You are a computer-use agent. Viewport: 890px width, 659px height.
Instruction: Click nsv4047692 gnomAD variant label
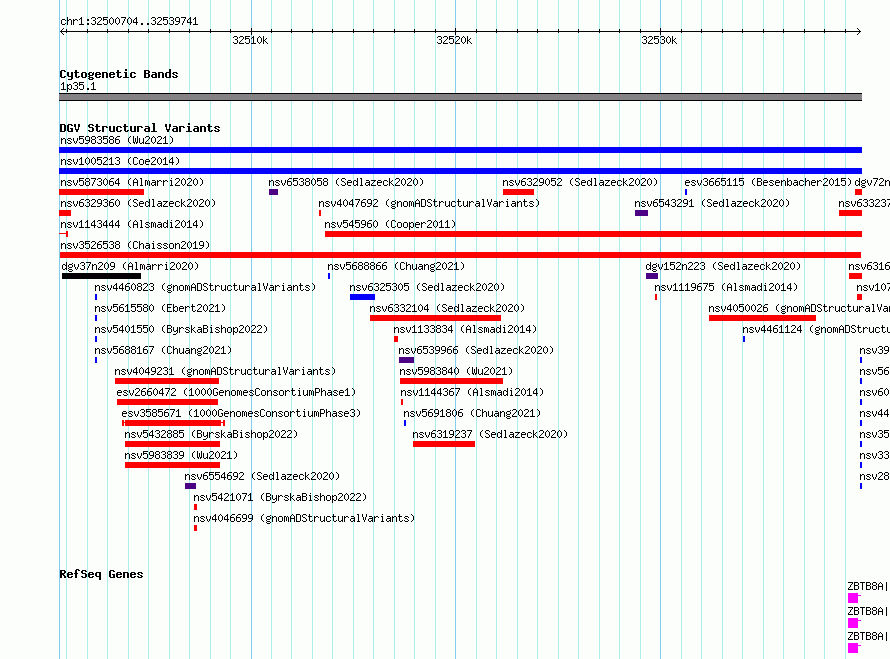click(x=429, y=203)
